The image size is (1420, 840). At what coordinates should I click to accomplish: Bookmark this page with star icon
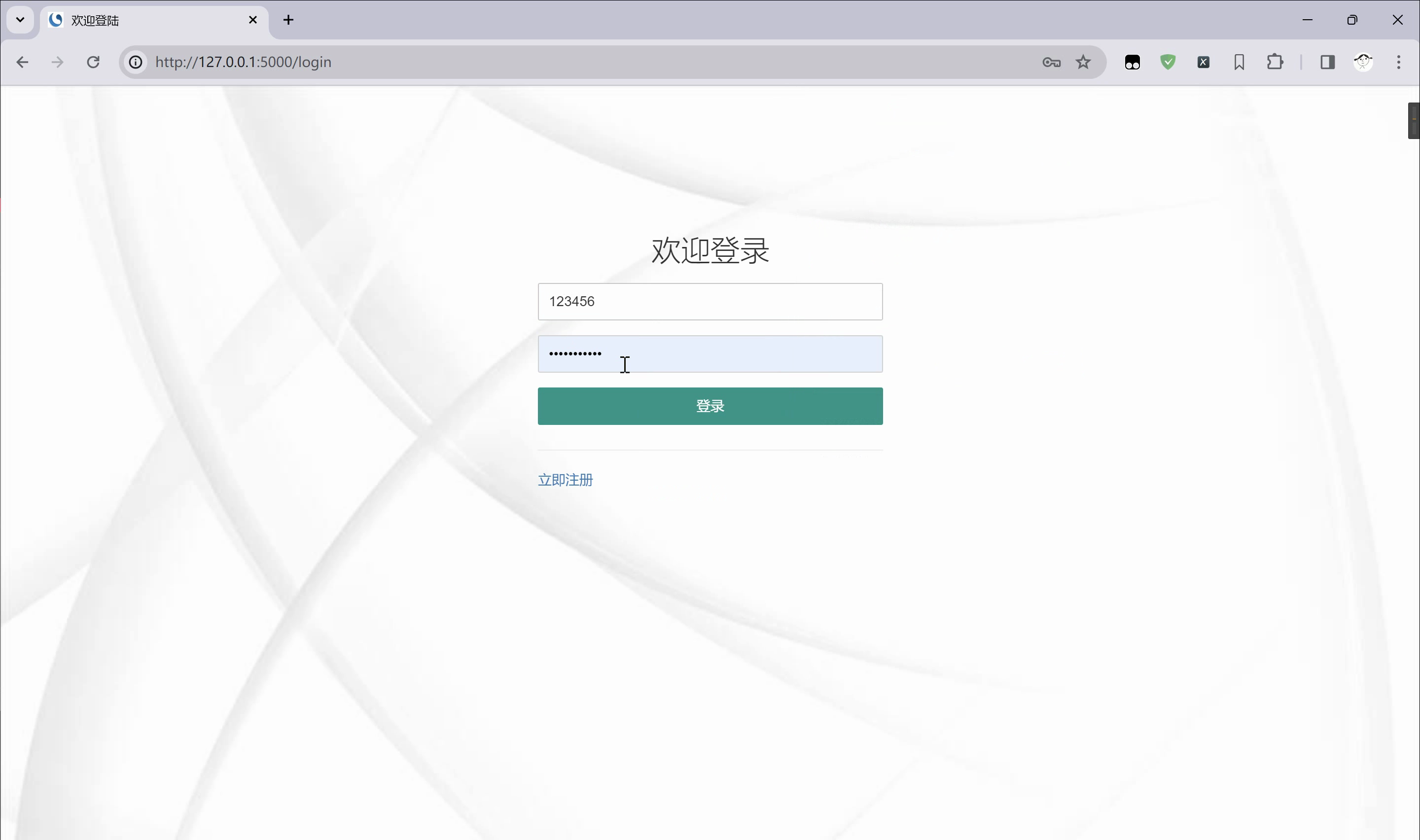(1083, 62)
